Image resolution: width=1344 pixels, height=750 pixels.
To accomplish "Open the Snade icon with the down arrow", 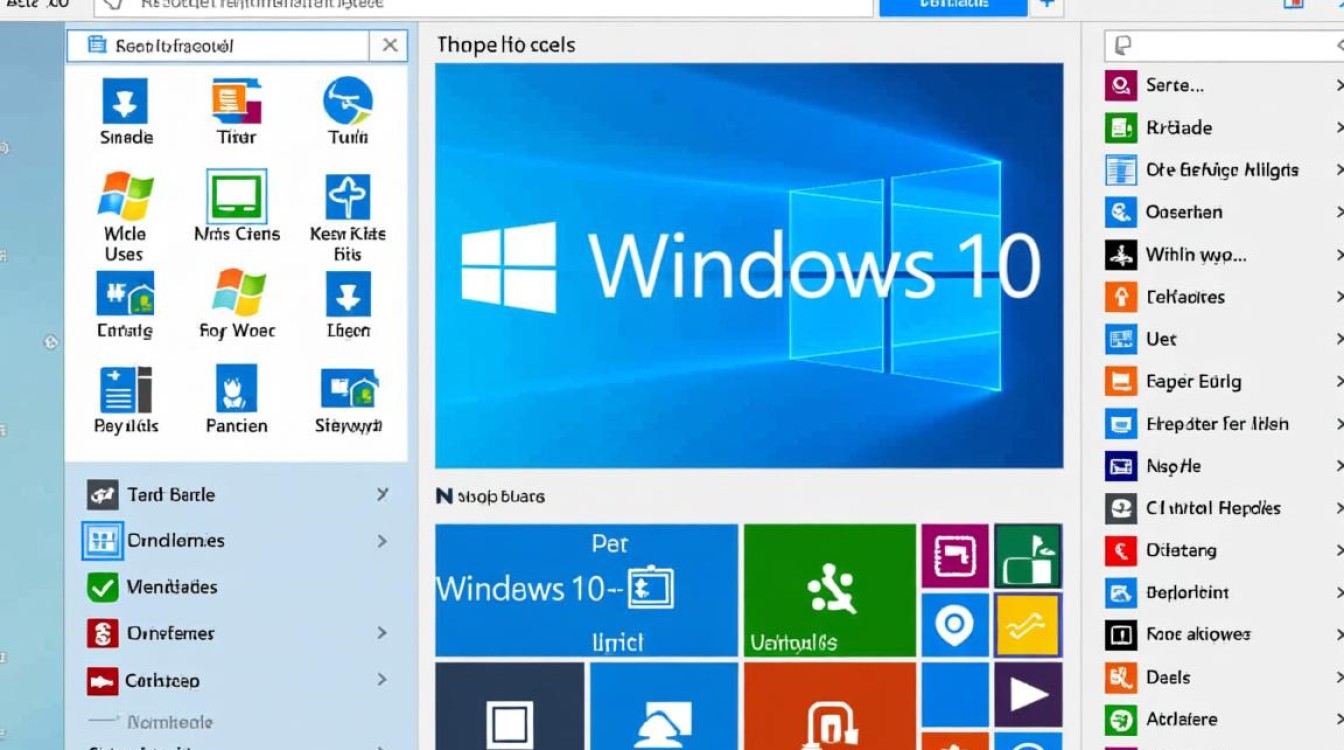I will (x=125, y=102).
